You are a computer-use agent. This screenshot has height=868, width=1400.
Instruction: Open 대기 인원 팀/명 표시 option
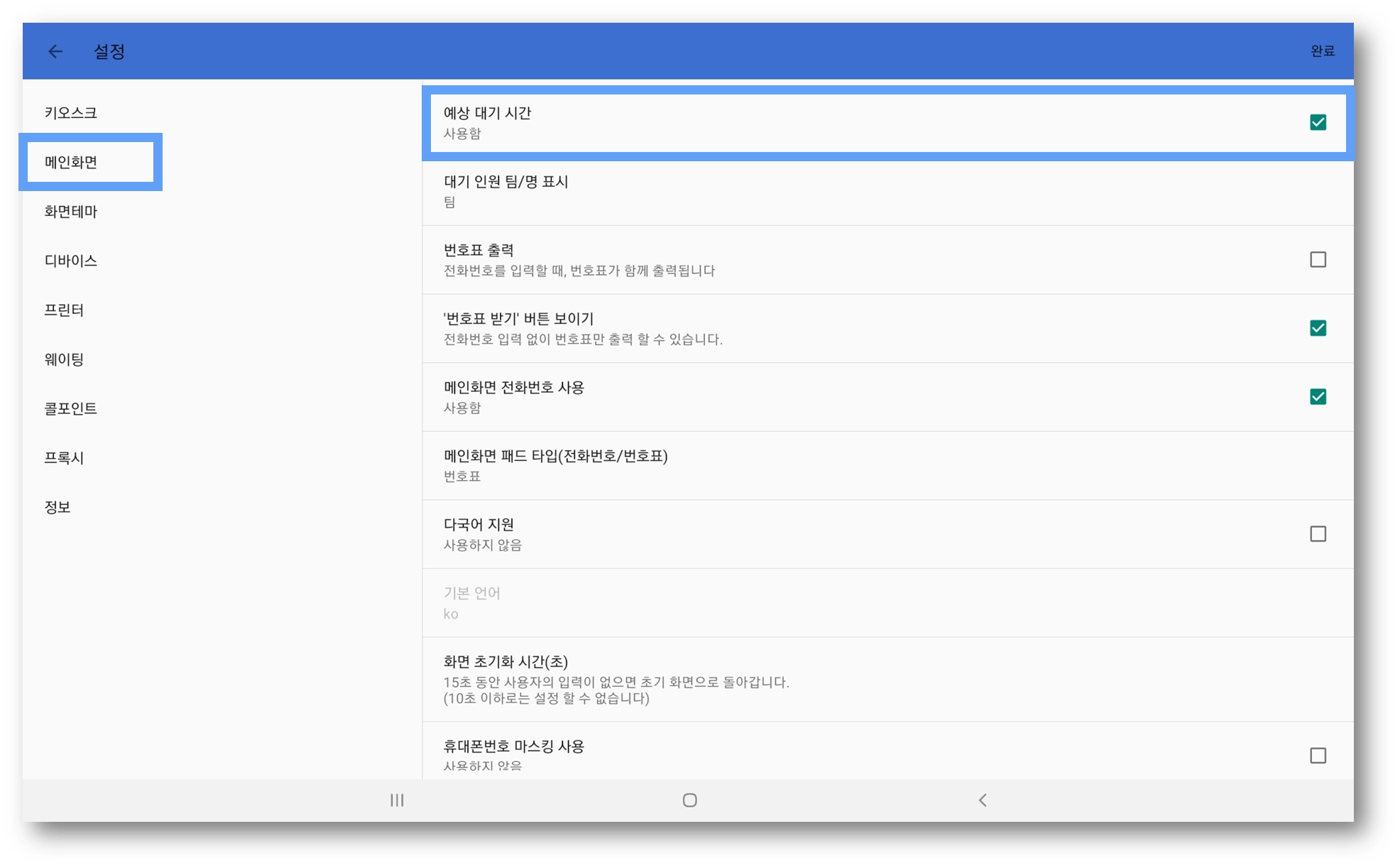(887, 191)
